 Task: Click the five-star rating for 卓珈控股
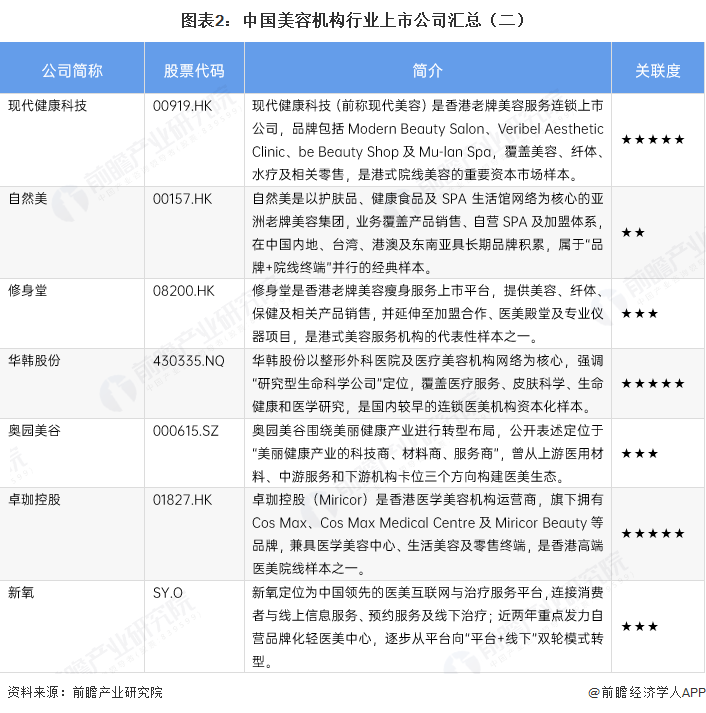click(x=653, y=533)
